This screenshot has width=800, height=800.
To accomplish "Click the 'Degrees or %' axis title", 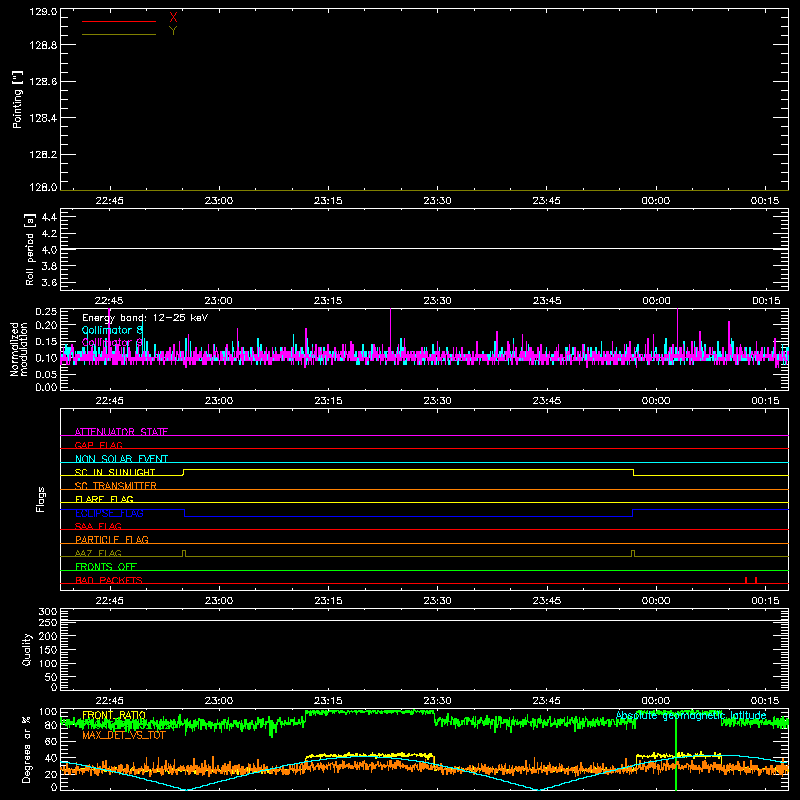I will click(x=26, y=749).
